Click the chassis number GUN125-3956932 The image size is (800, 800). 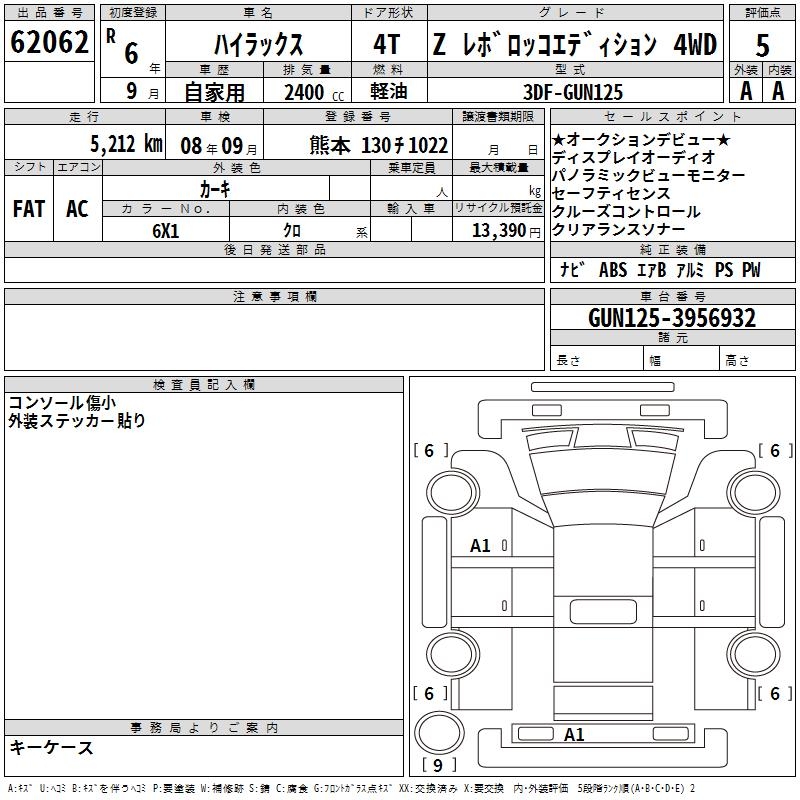coord(672,318)
